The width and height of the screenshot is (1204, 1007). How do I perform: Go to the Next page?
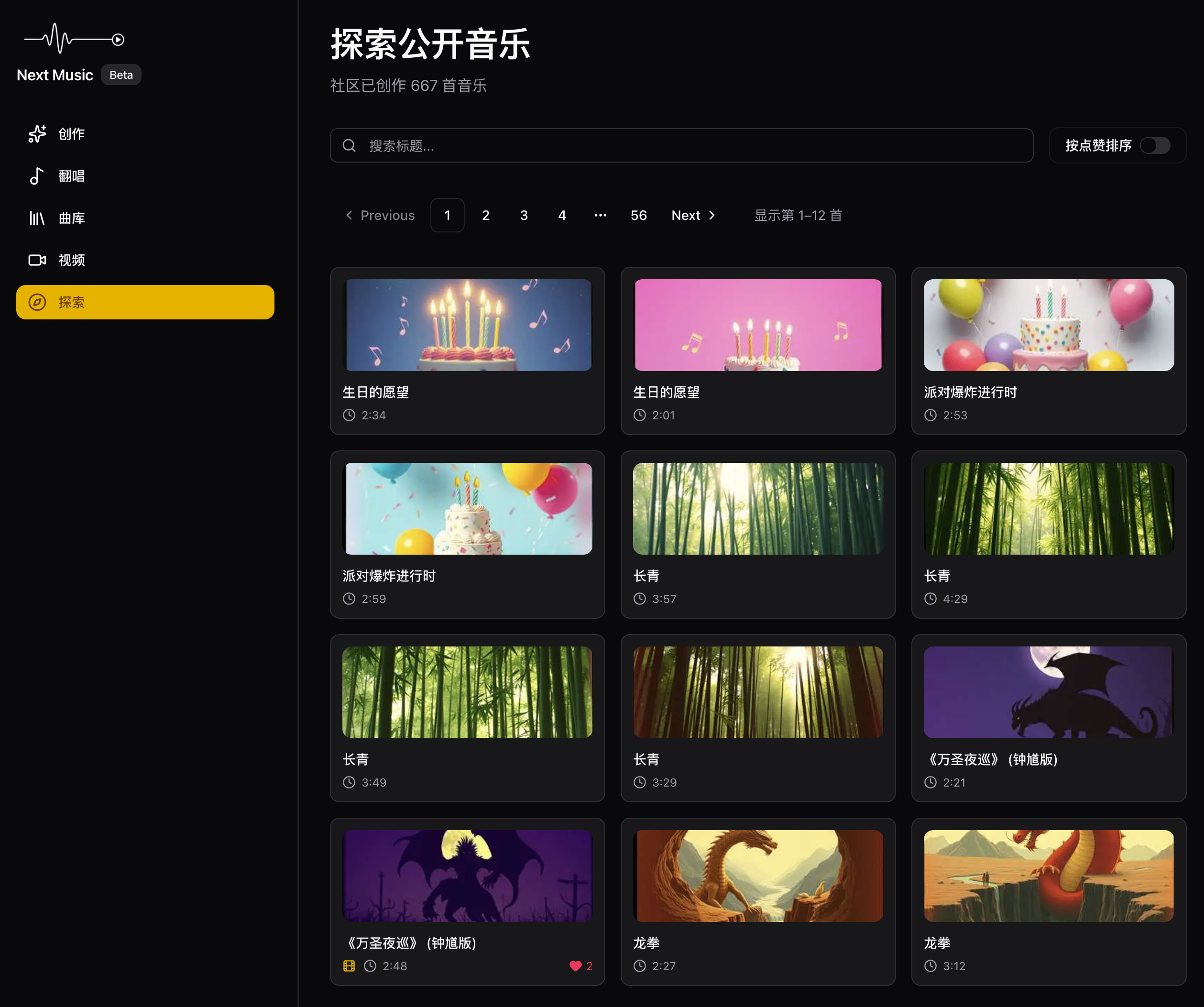694,216
